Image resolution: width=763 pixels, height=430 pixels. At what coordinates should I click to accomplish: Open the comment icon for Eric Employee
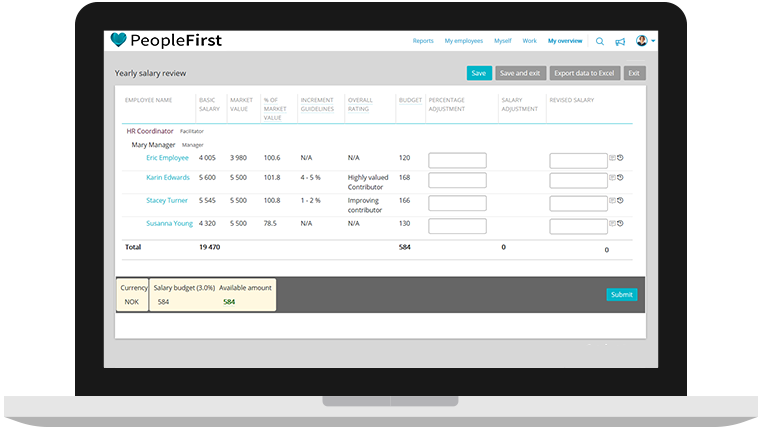click(x=612, y=158)
